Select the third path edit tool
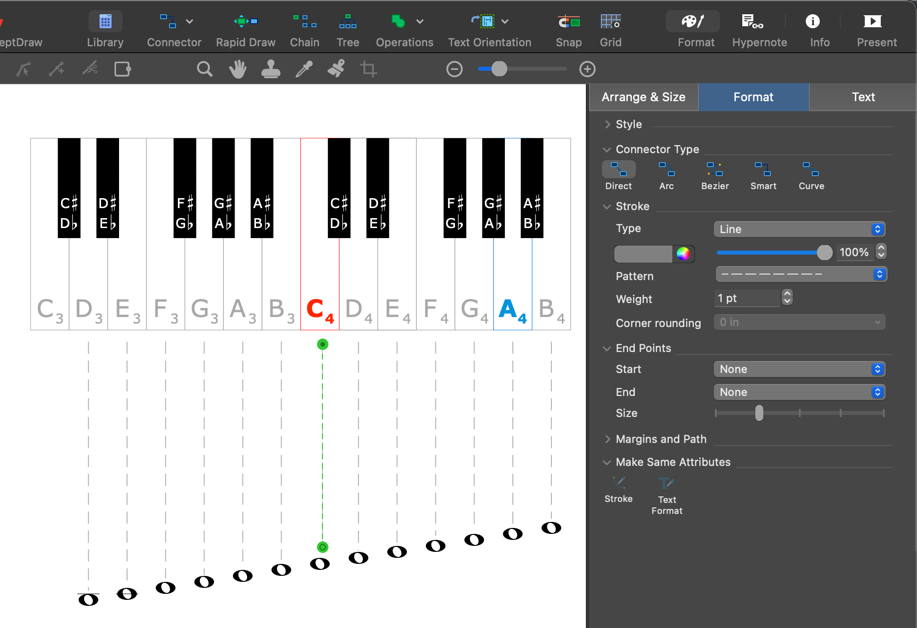This screenshot has width=917, height=628. pos(89,69)
